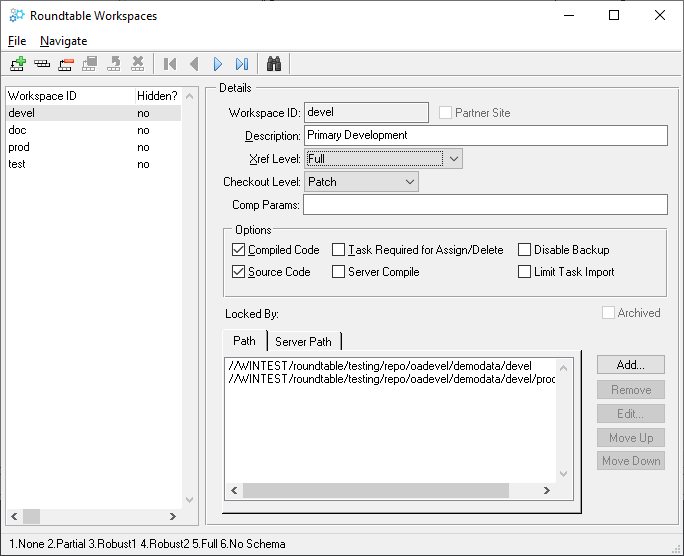Screen dimensions: 684x556
Task: Click the hidden value 'no' for prod
Action: [143, 147]
